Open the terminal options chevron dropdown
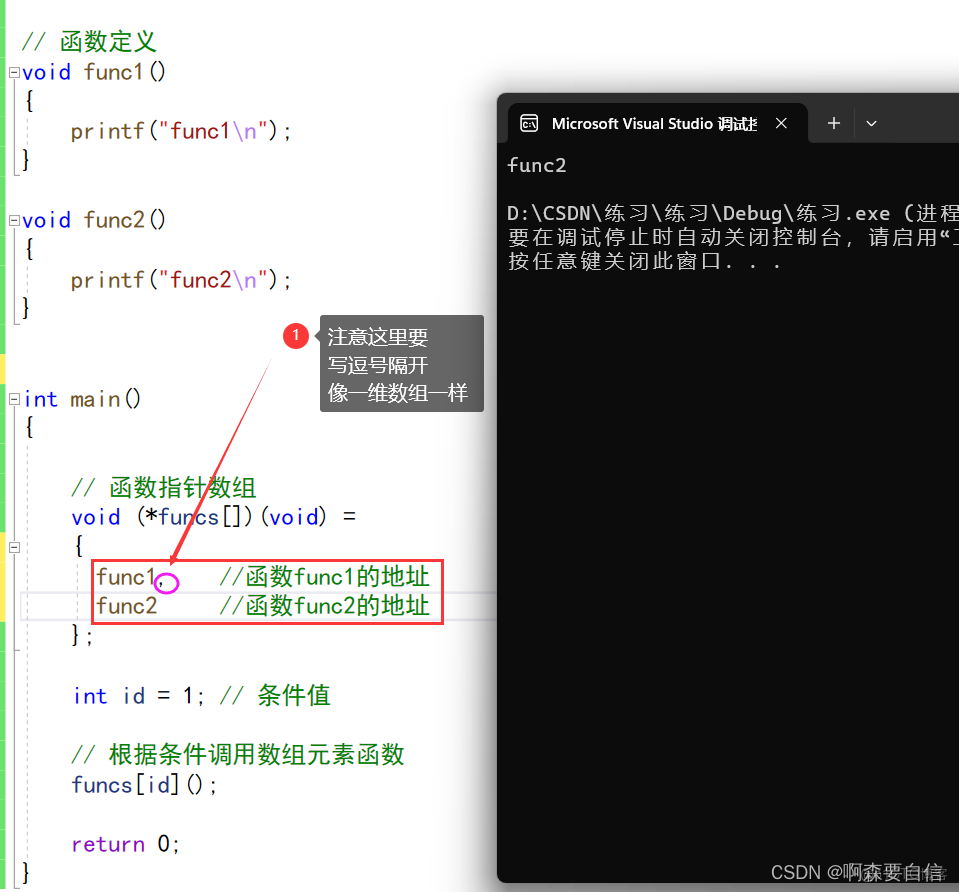Viewport: 959px width, 892px height. point(871,123)
